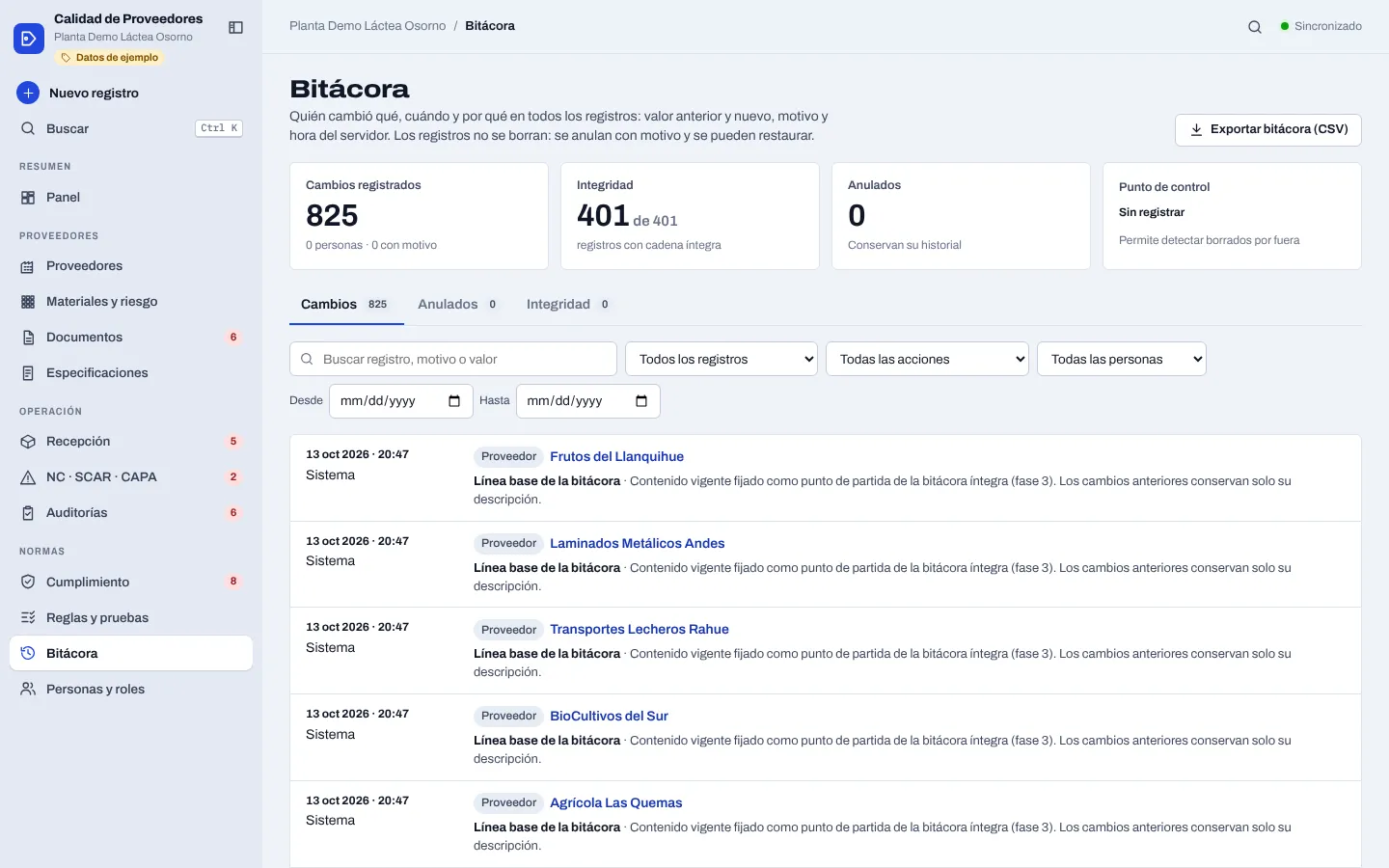Click the Hasta date input field

click(588, 401)
